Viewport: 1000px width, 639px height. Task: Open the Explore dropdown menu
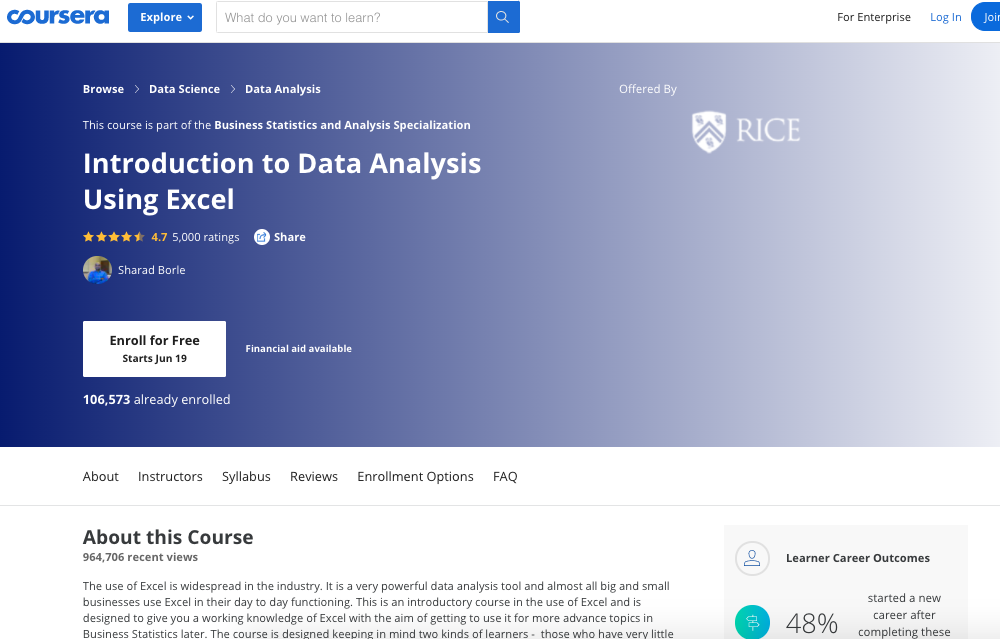coord(165,17)
